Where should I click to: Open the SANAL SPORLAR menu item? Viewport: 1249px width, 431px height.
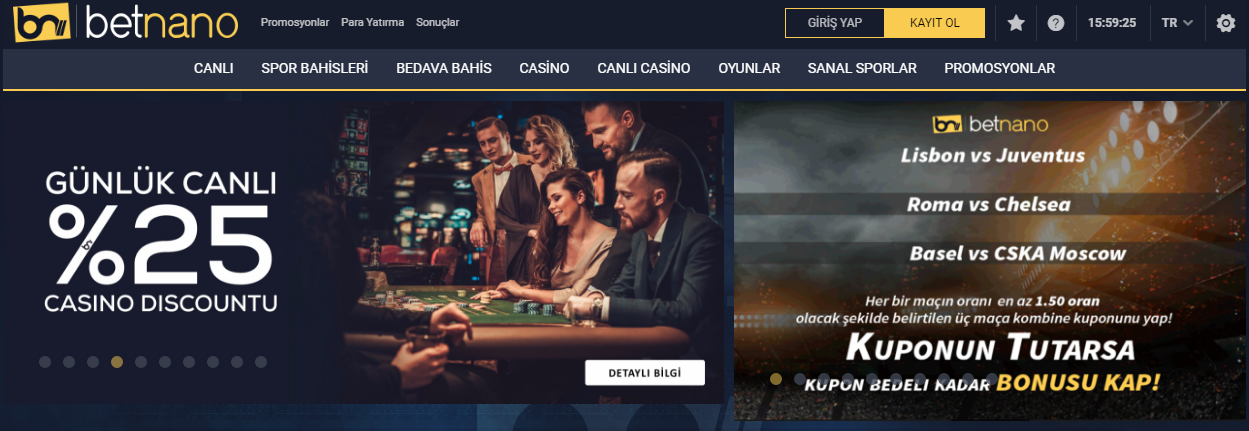pos(862,68)
